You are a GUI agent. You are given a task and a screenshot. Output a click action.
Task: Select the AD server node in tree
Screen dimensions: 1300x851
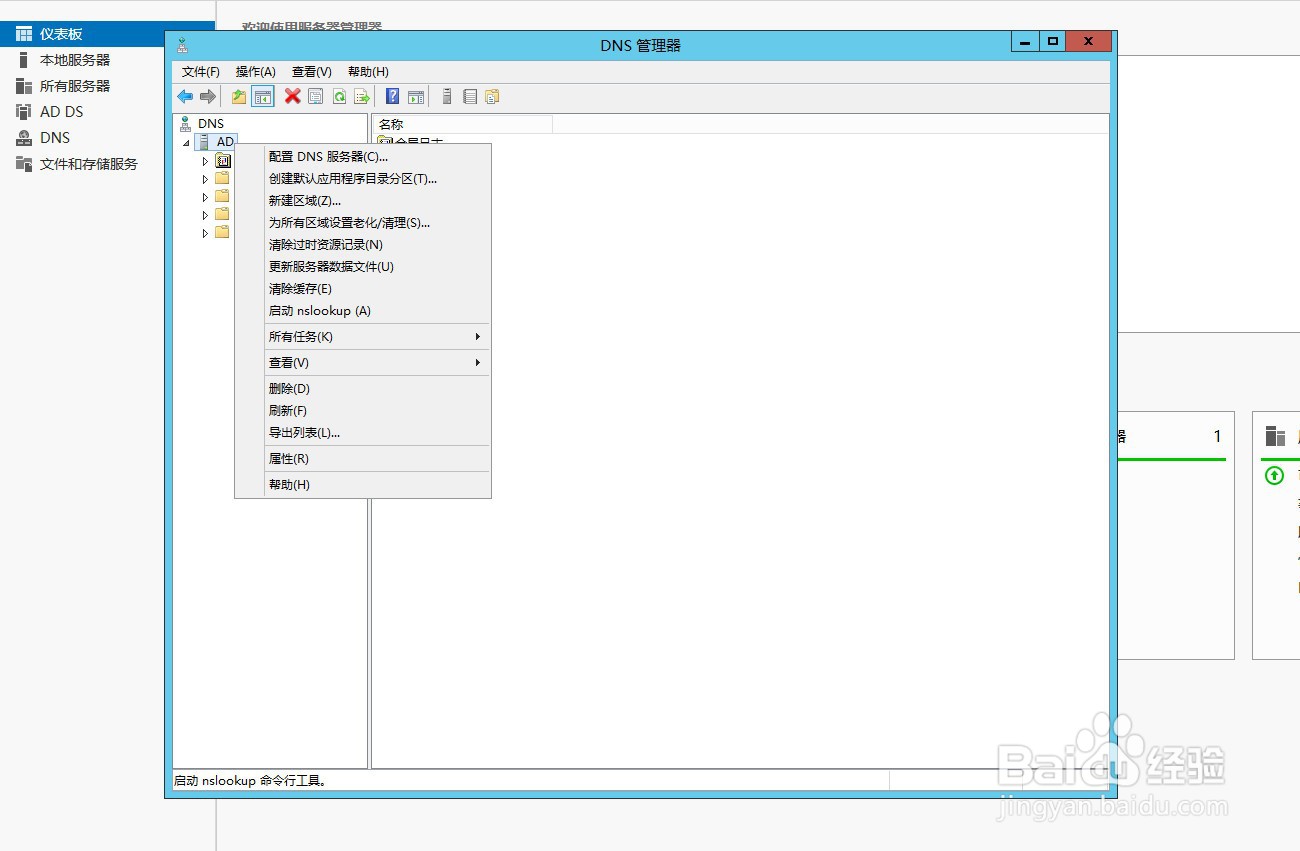click(217, 142)
